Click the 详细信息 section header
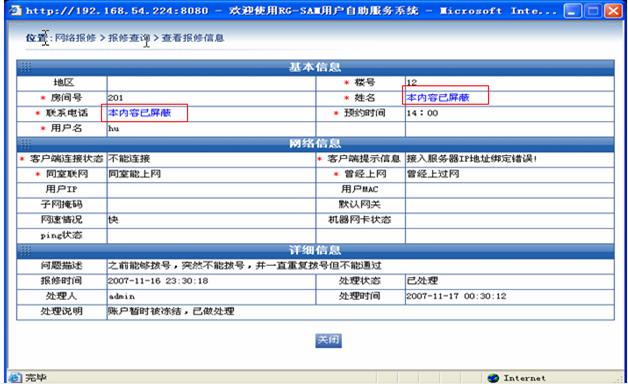 tap(315, 250)
